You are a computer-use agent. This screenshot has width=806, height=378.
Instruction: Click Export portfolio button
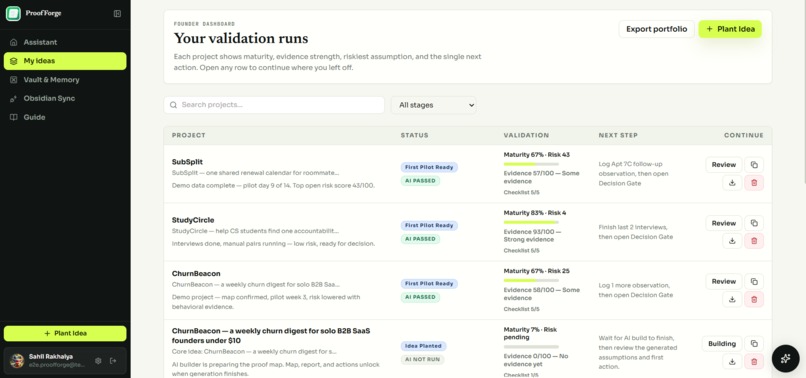(656, 29)
